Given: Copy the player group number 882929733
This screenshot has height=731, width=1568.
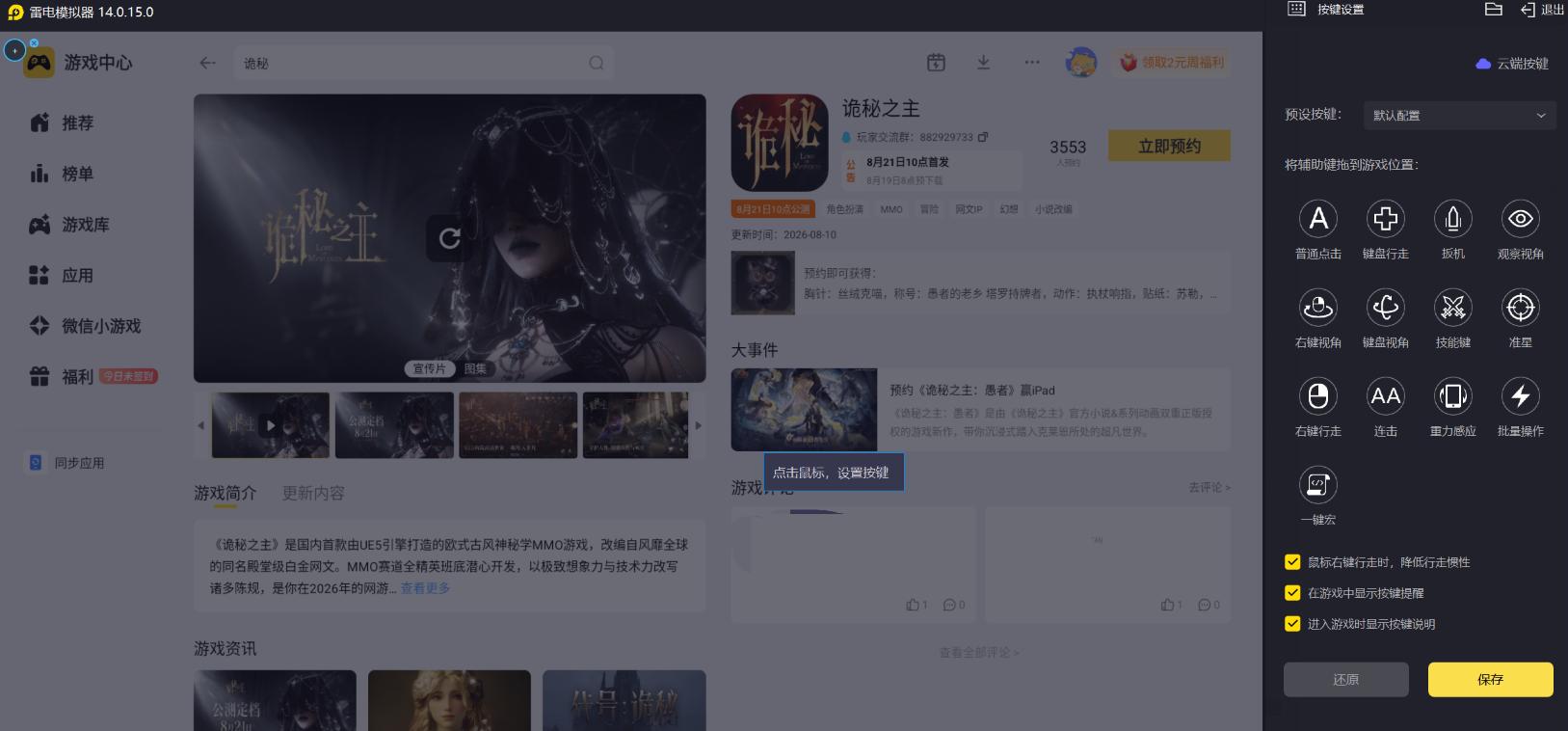Looking at the screenshot, I should 983,138.
